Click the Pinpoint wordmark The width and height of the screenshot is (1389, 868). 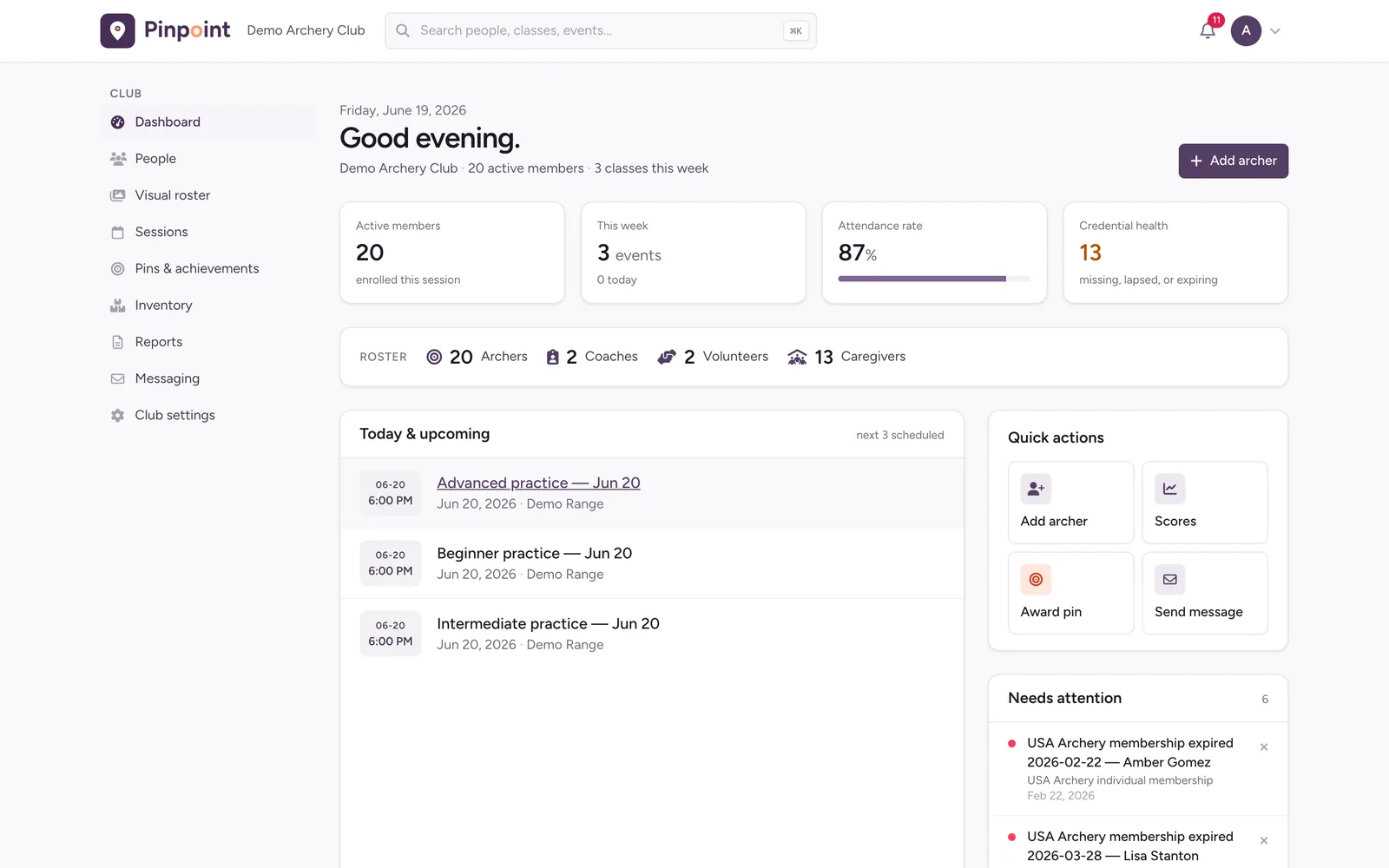click(187, 30)
